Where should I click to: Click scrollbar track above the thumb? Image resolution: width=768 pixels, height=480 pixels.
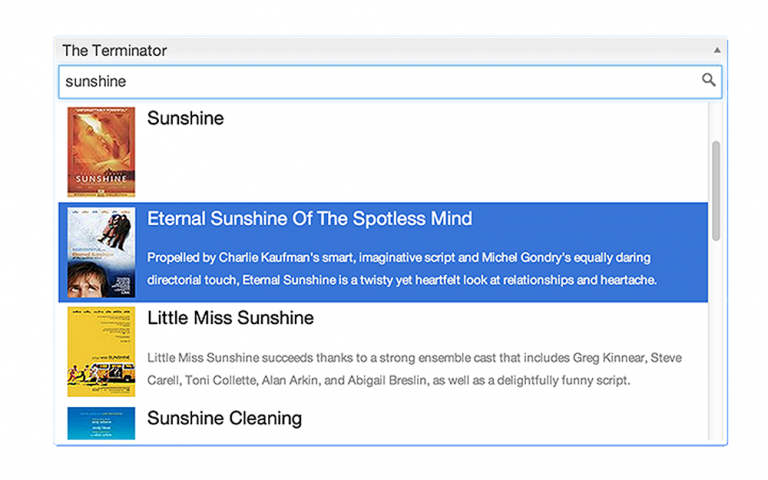(x=715, y=120)
